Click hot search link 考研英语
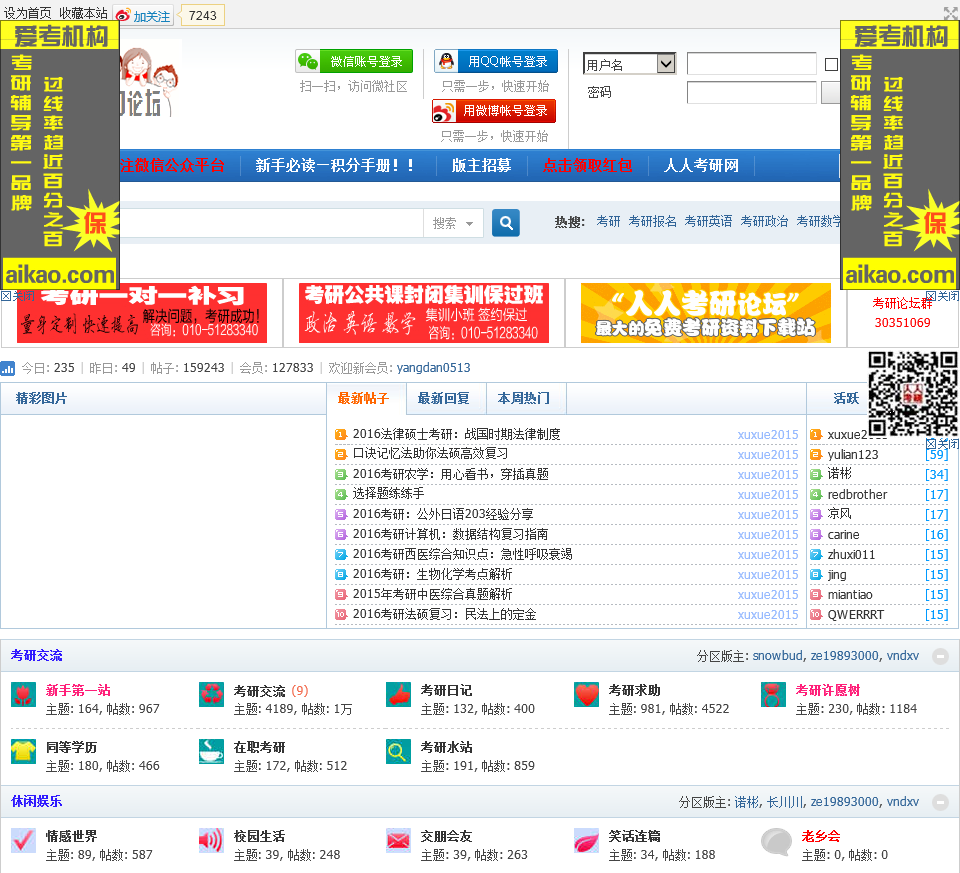 [x=708, y=222]
